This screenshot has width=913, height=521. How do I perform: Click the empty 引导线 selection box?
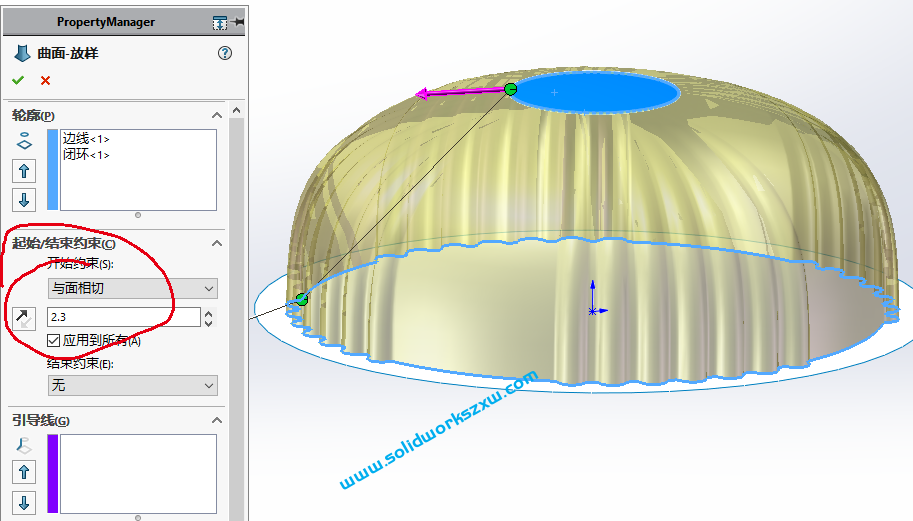click(x=139, y=474)
